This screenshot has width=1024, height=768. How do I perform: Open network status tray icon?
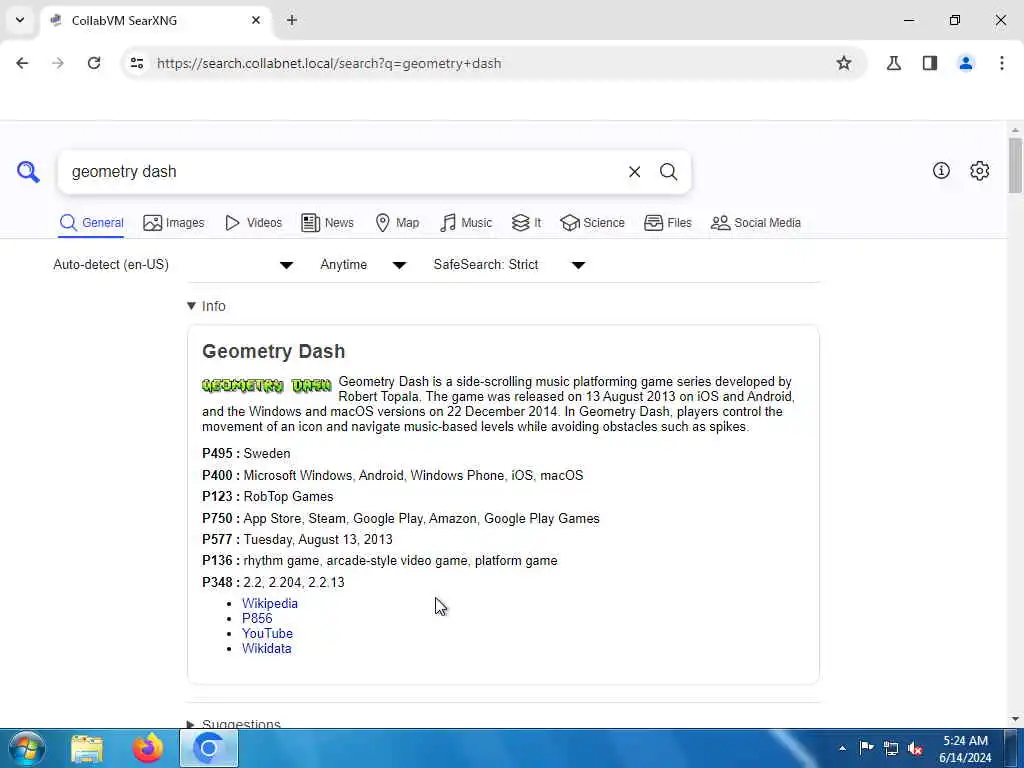pos(891,748)
